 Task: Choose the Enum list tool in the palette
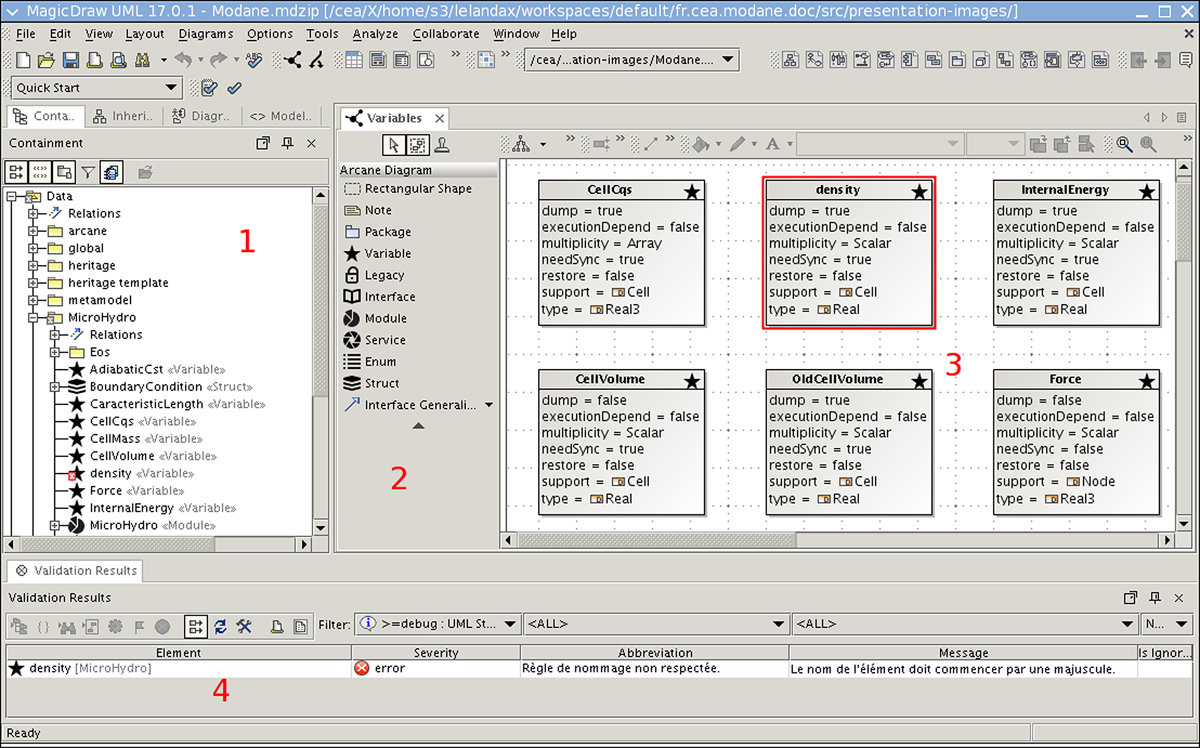(370, 361)
